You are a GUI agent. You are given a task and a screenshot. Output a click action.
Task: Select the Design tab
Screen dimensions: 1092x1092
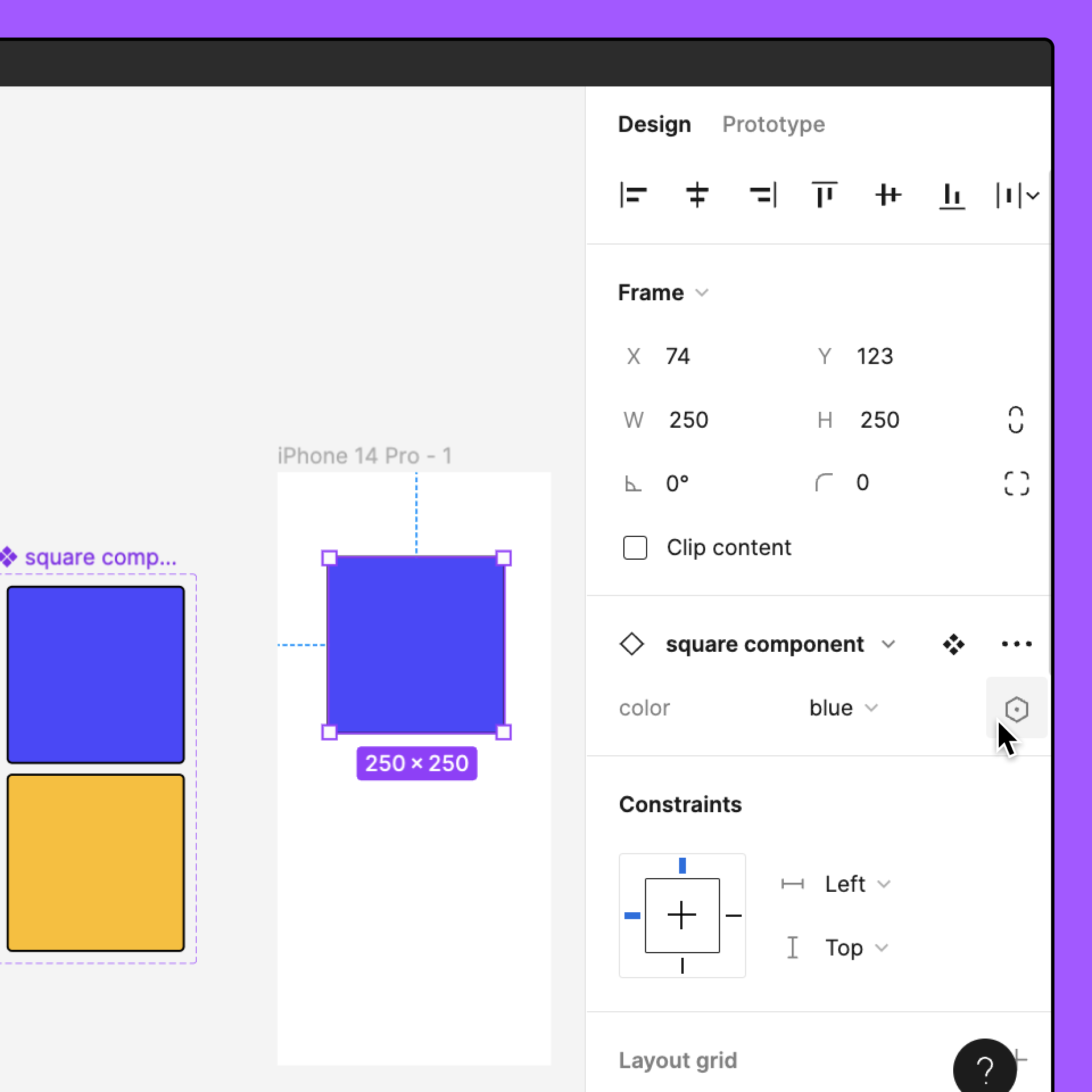point(653,124)
